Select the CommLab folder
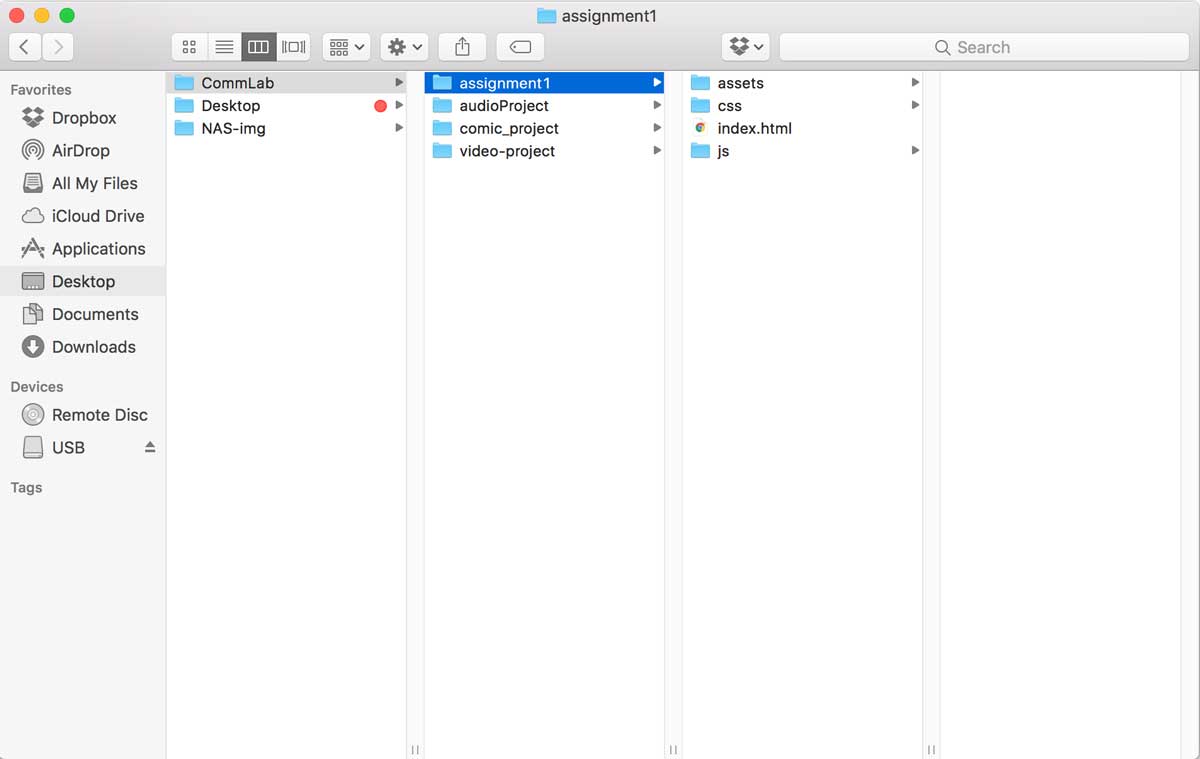The image size is (1200, 759). (x=286, y=83)
